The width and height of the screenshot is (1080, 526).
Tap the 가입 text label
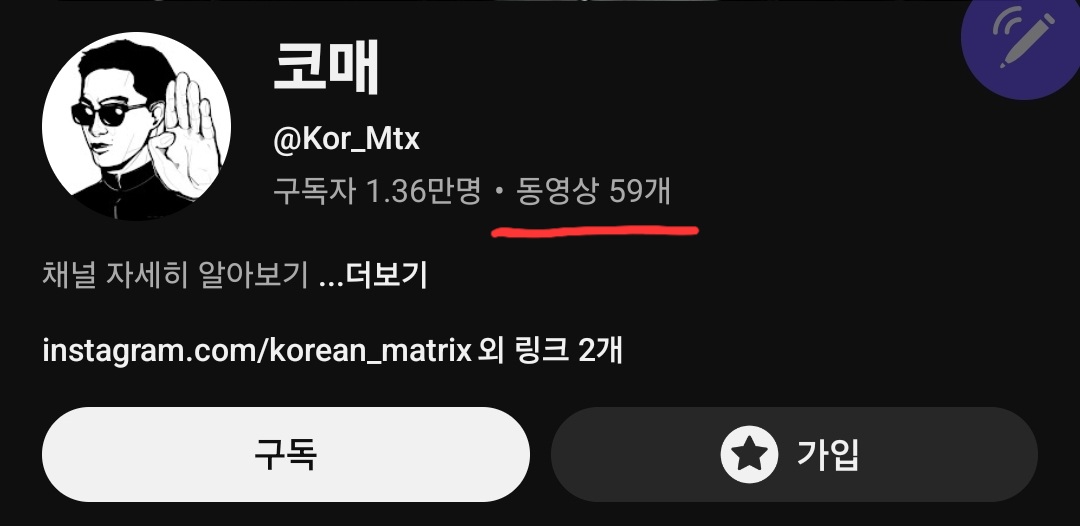828,454
